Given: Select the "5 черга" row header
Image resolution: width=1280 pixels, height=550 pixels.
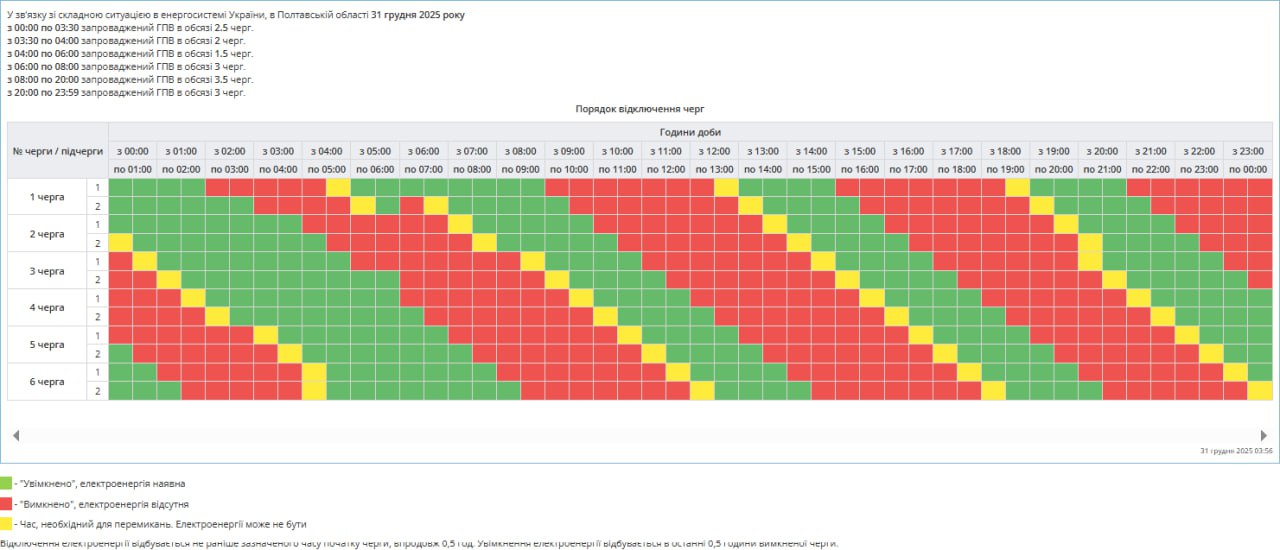Looking at the screenshot, I should click(x=47, y=345).
